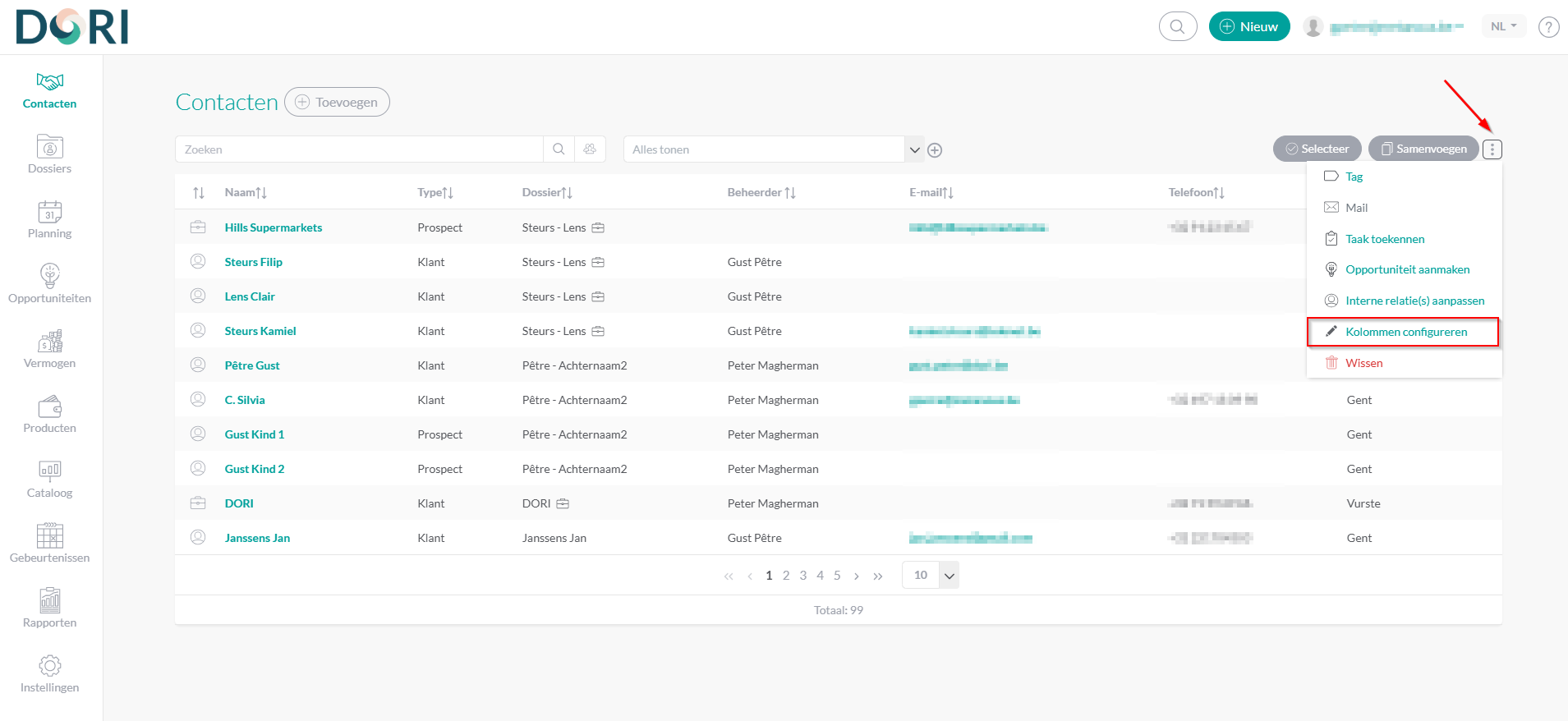Viewport: 1568px width, 721px height.
Task: Go to Planning calendar in the sidebar
Action: [49, 219]
